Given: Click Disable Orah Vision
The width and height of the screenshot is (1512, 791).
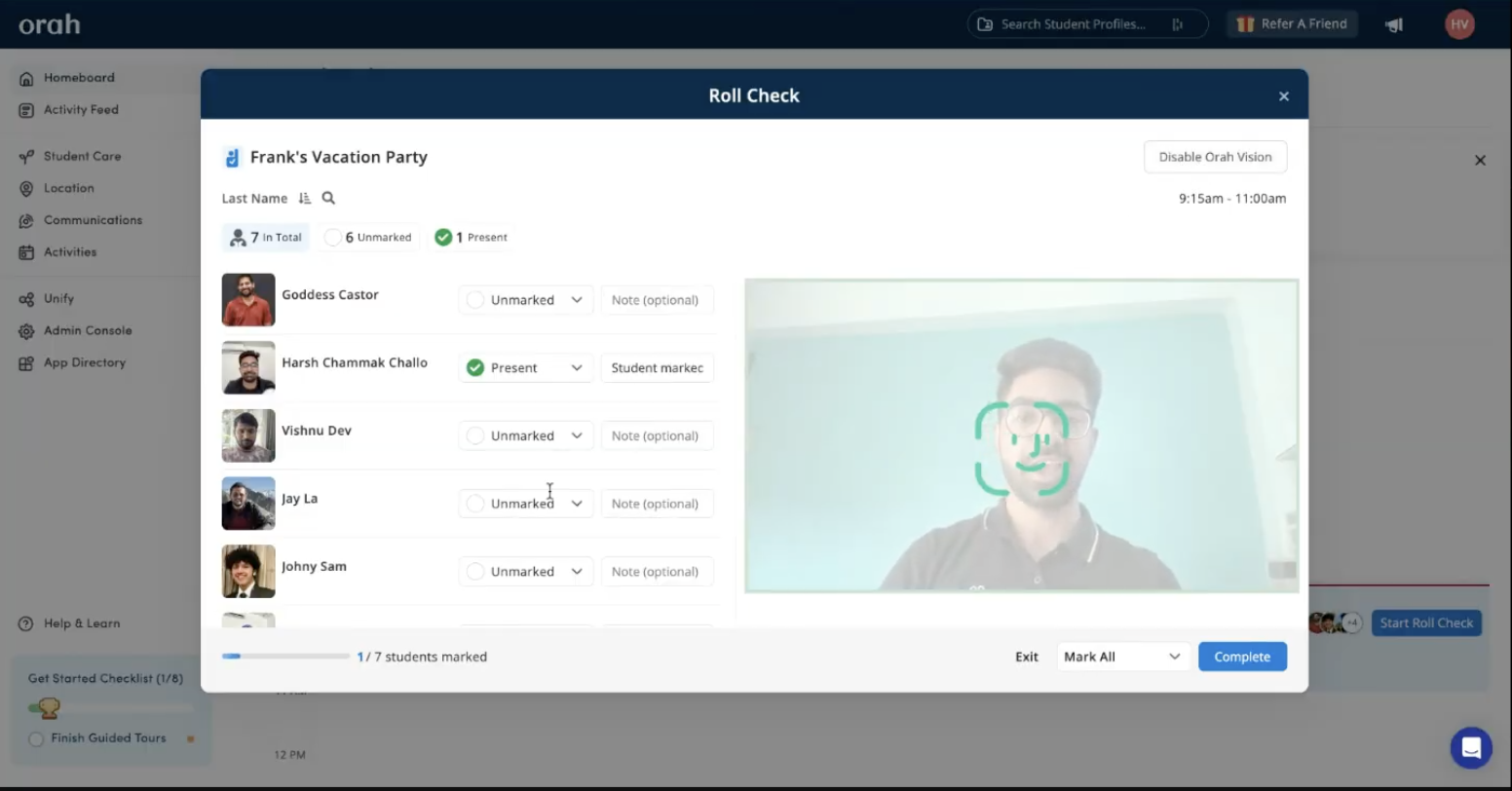Looking at the screenshot, I should (x=1215, y=157).
